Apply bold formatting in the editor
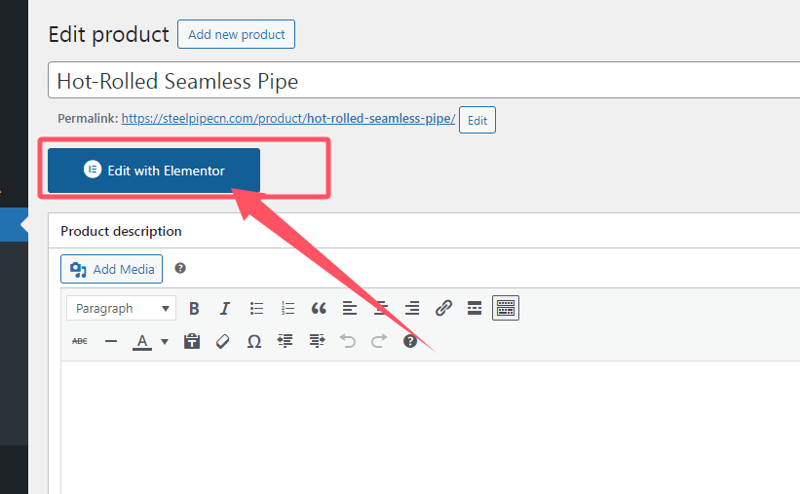800x494 pixels. 194,308
